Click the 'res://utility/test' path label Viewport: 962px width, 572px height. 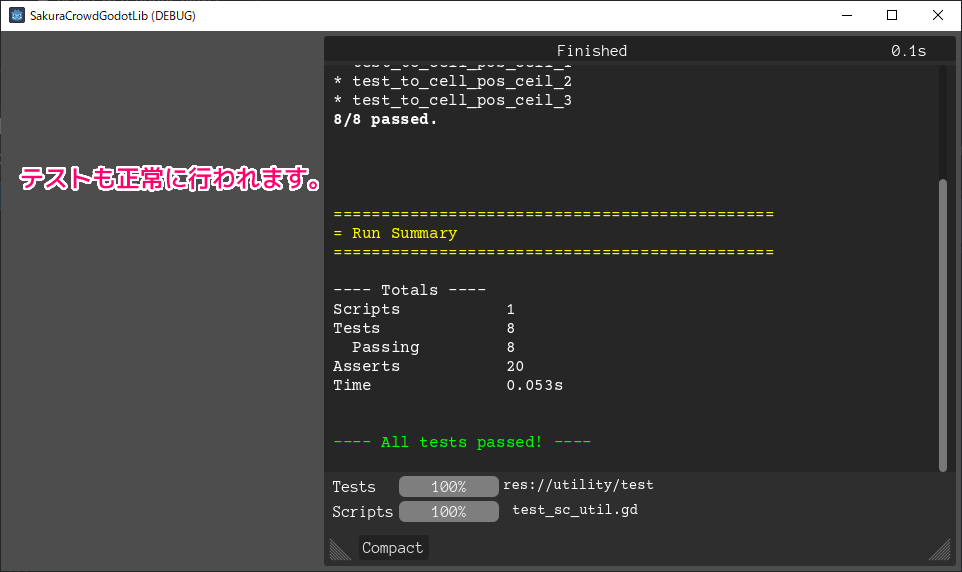(x=578, y=485)
